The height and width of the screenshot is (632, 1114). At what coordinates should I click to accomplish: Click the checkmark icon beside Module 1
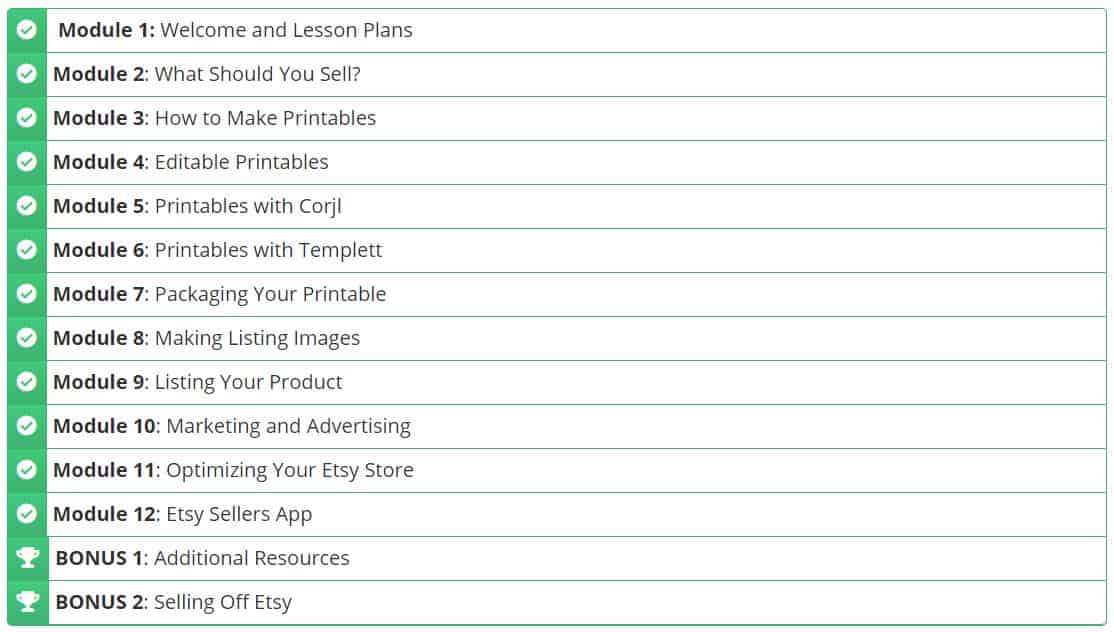pyautogui.click(x=26, y=30)
